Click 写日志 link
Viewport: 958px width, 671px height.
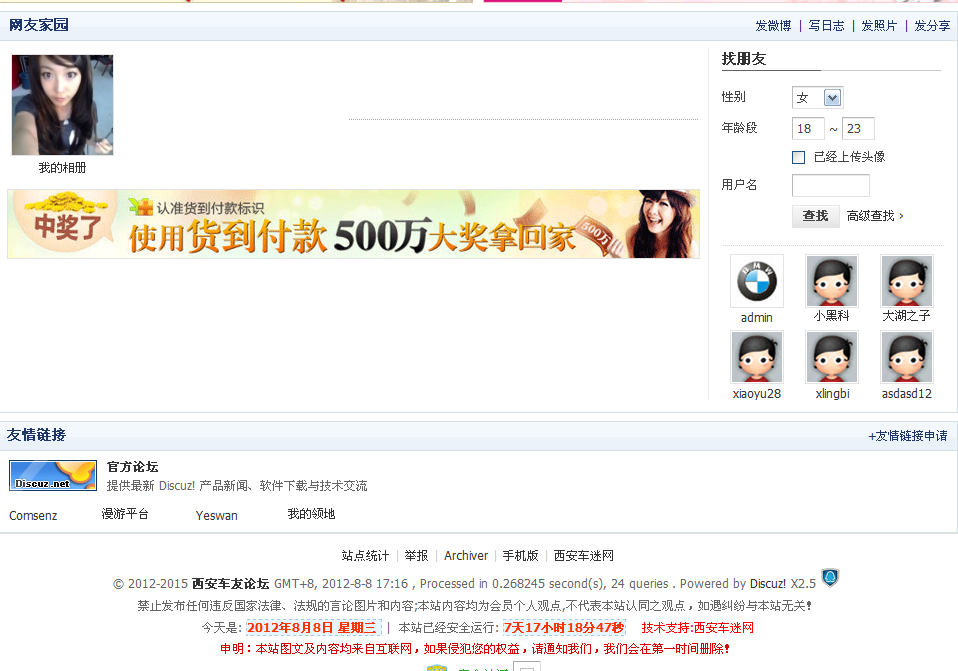click(826, 26)
